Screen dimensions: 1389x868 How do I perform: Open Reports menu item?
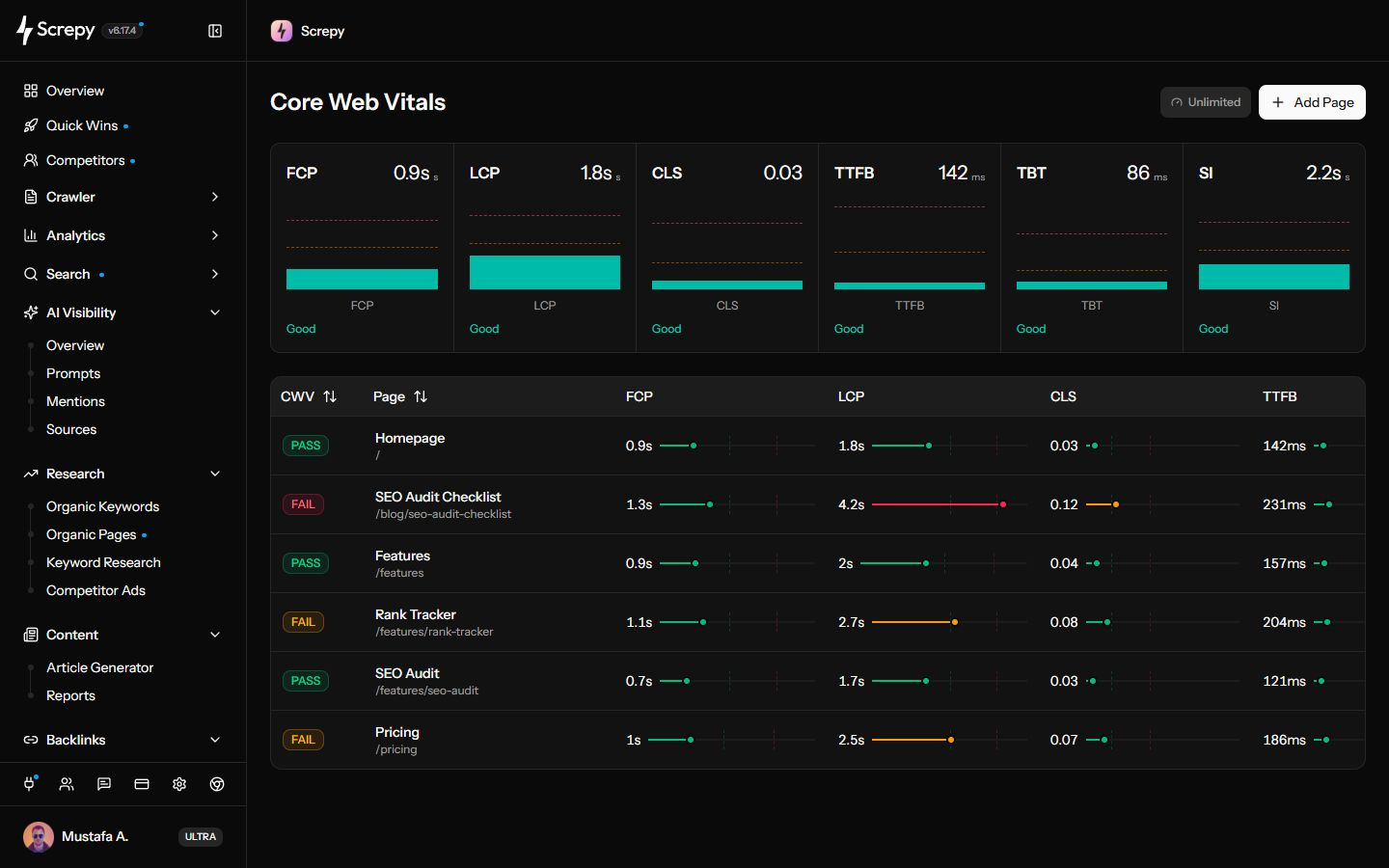click(70, 695)
